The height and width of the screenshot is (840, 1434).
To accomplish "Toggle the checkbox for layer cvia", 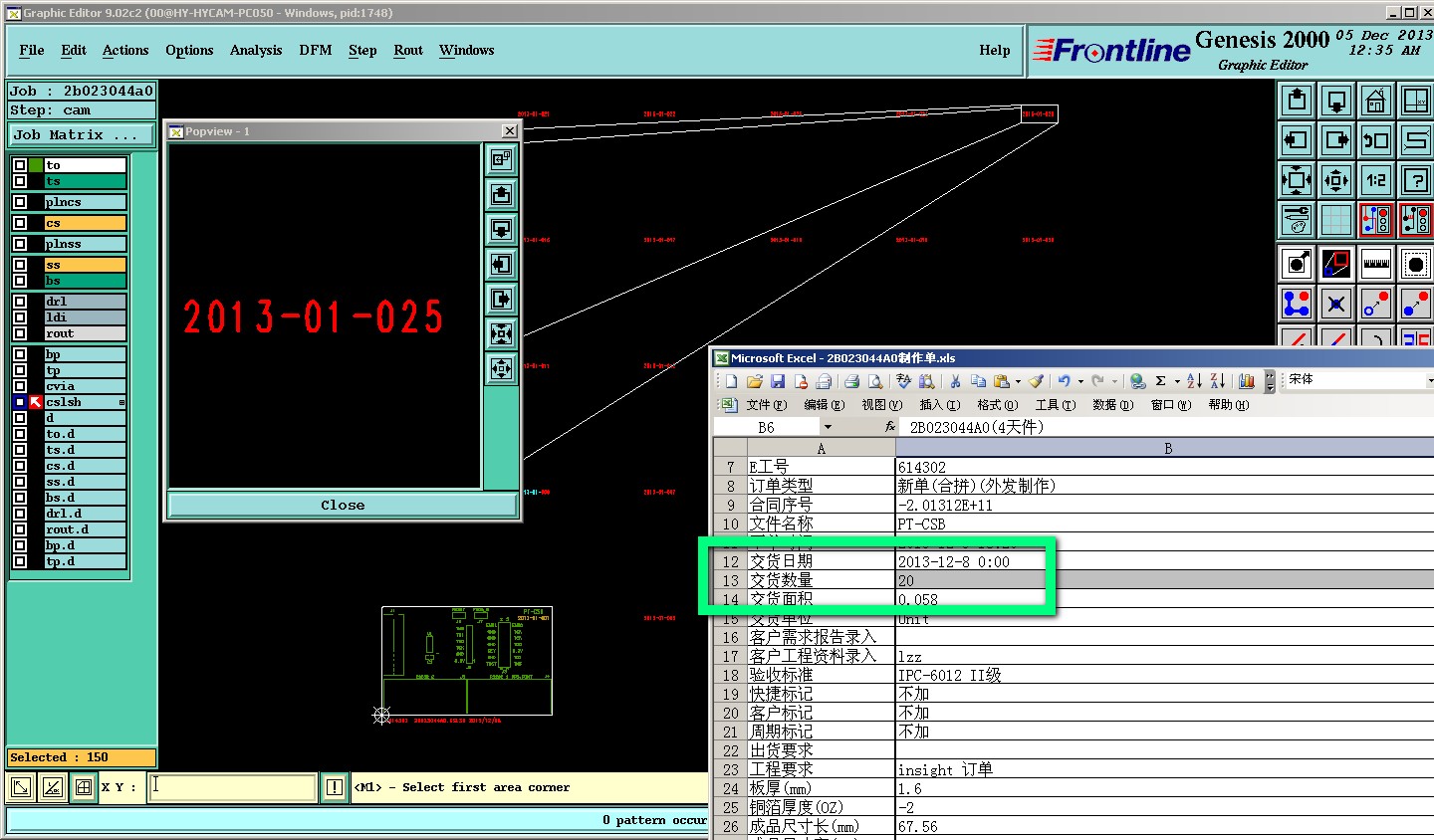I will point(20,386).
